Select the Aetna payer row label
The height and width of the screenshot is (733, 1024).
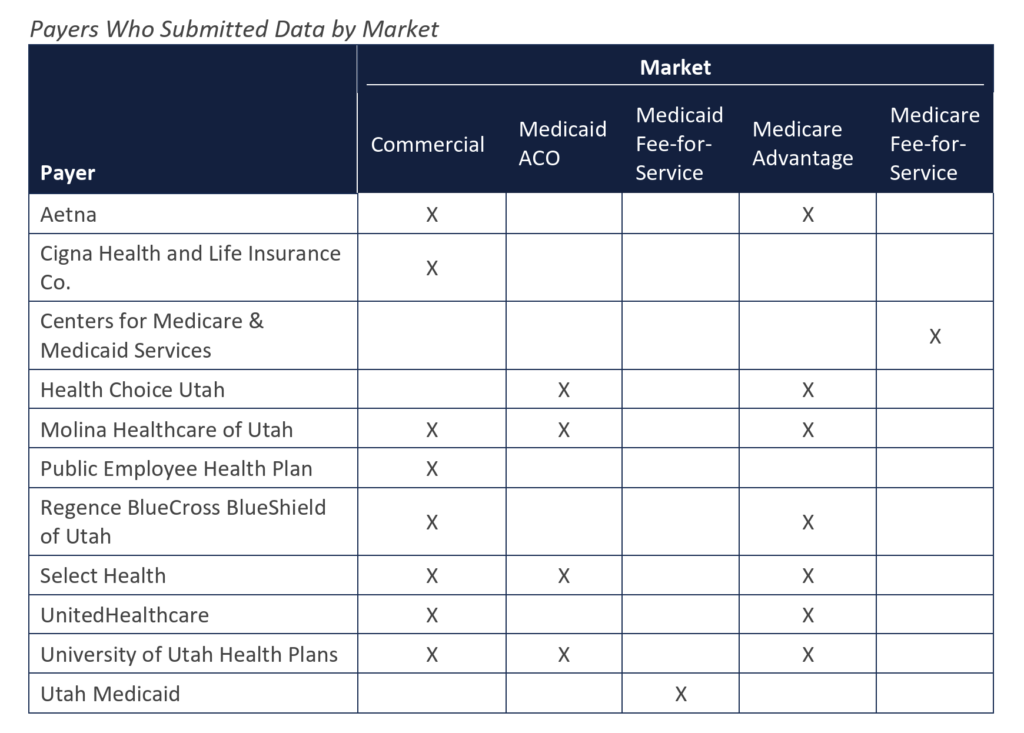click(x=69, y=214)
